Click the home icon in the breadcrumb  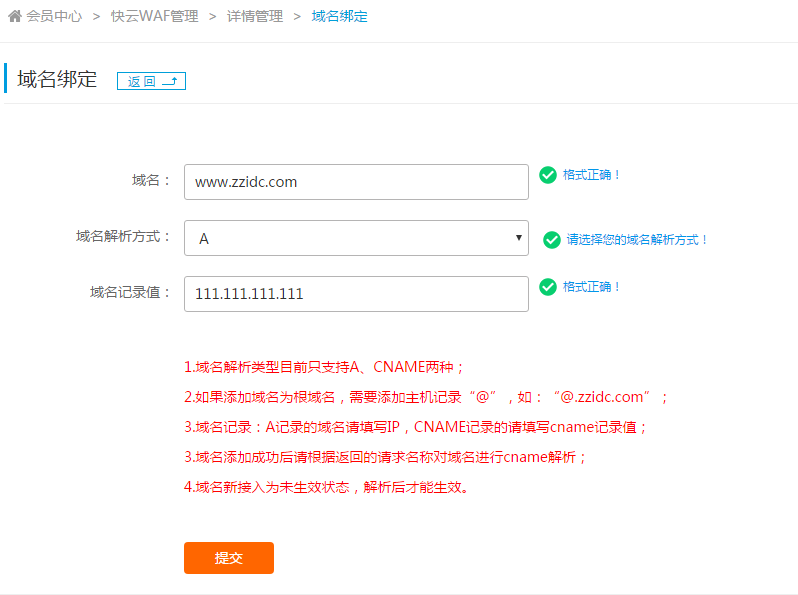click(x=14, y=17)
